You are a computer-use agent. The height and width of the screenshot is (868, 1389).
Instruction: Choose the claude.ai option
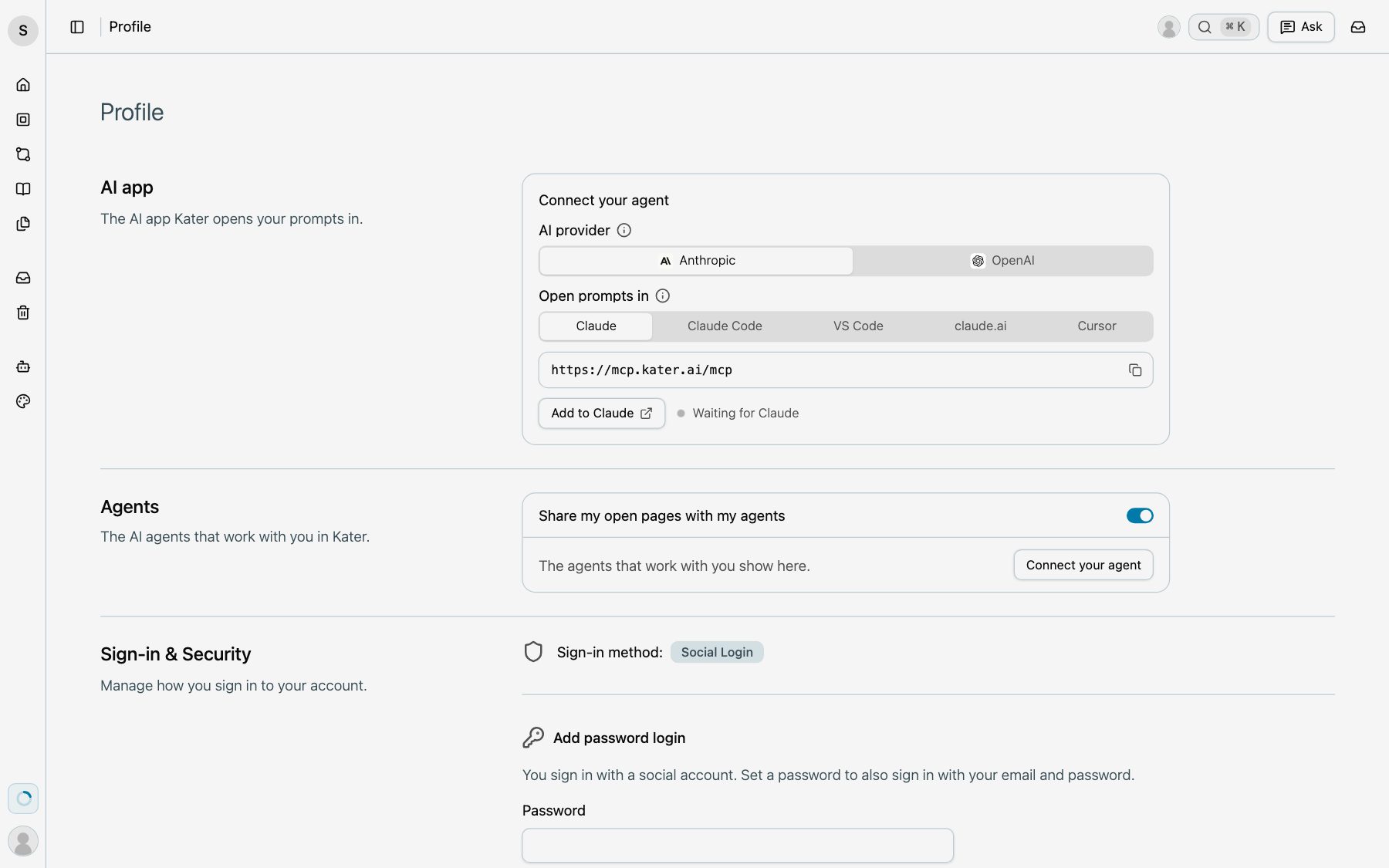[980, 326]
